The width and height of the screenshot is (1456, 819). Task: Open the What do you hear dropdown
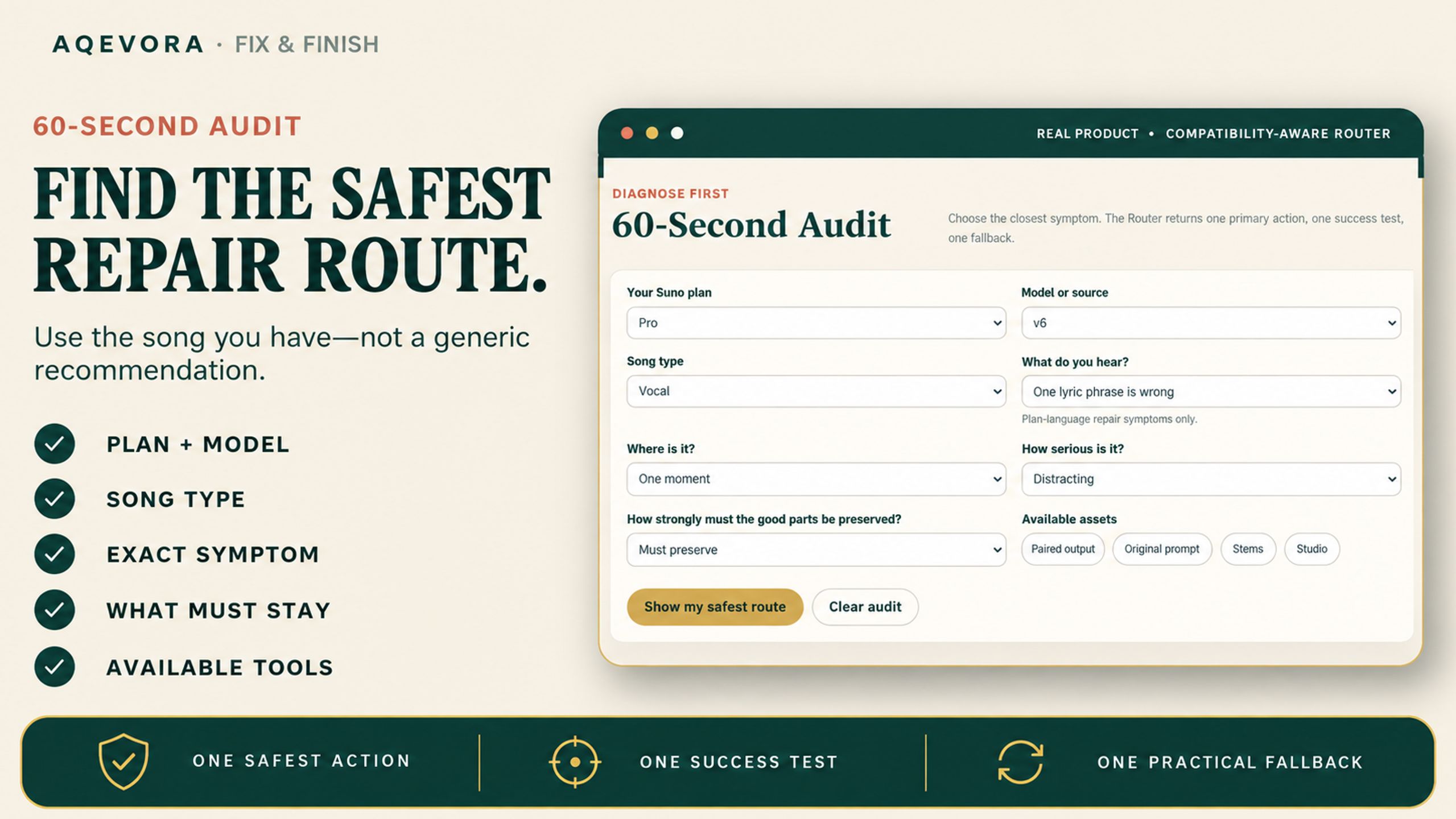click(x=1211, y=391)
